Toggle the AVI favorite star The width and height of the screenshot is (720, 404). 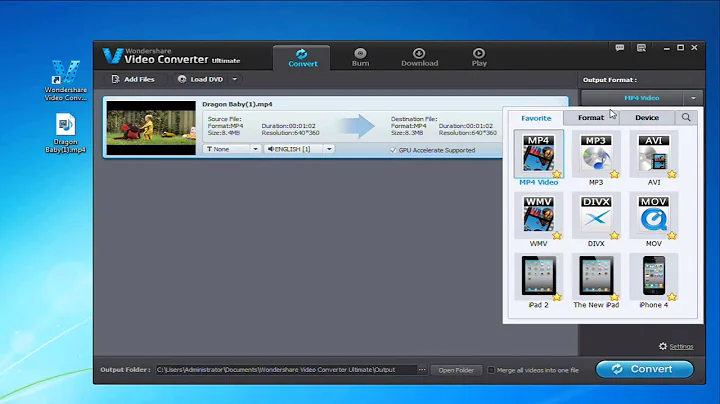pyautogui.click(x=672, y=174)
